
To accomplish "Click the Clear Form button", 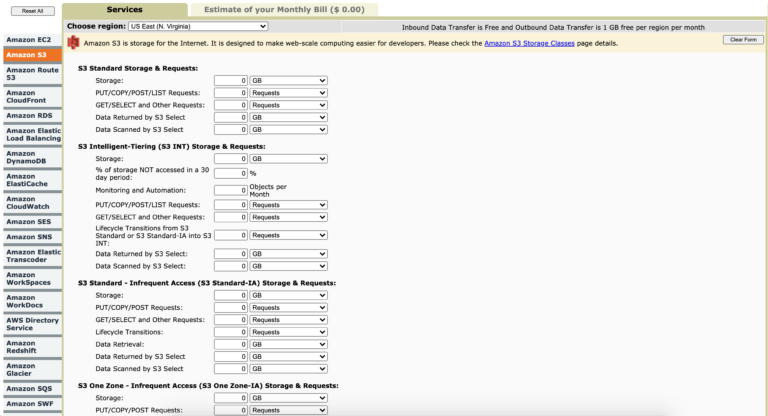I will point(743,40).
